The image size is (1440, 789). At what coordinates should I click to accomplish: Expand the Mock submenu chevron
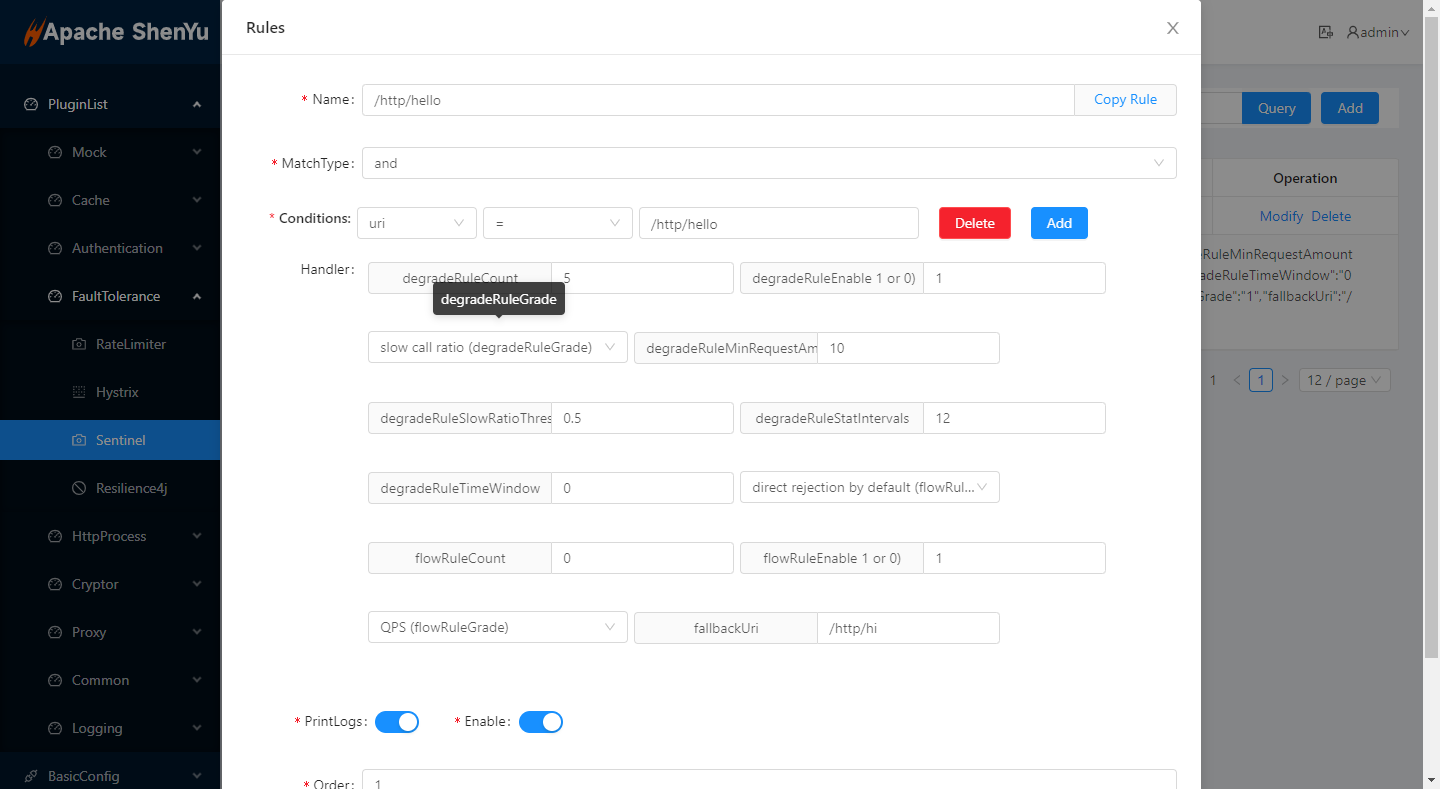tap(197, 152)
